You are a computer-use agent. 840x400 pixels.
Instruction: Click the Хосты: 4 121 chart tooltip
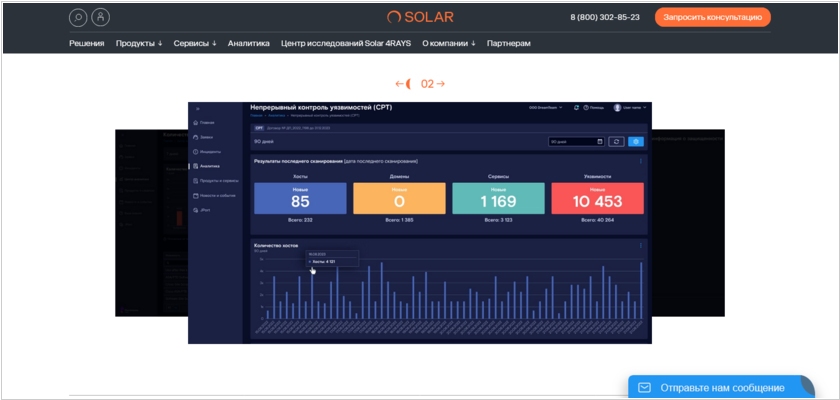point(332,258)
